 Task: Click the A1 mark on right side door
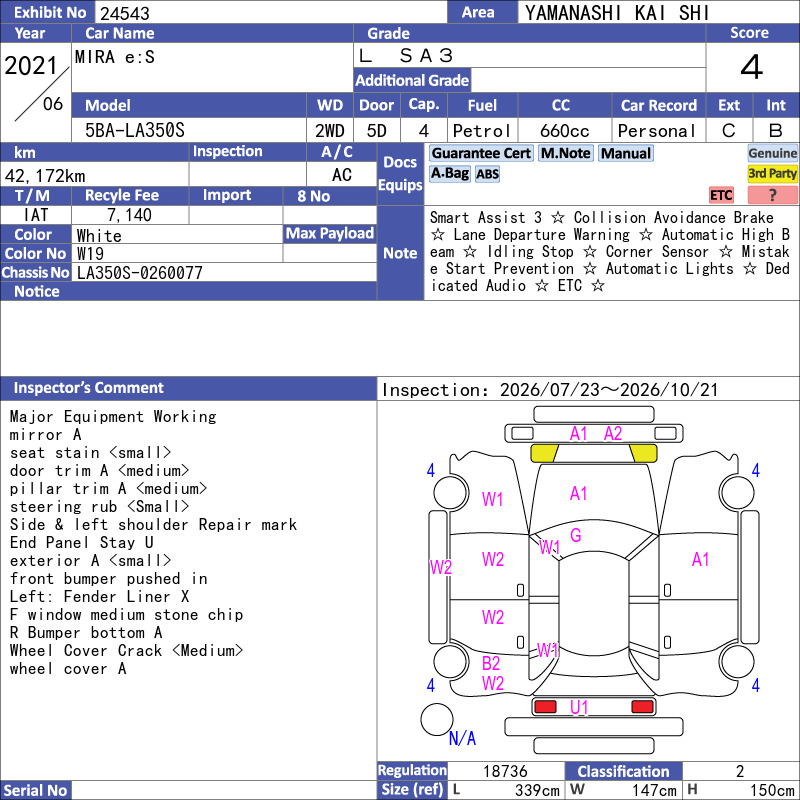coord(701,559)
